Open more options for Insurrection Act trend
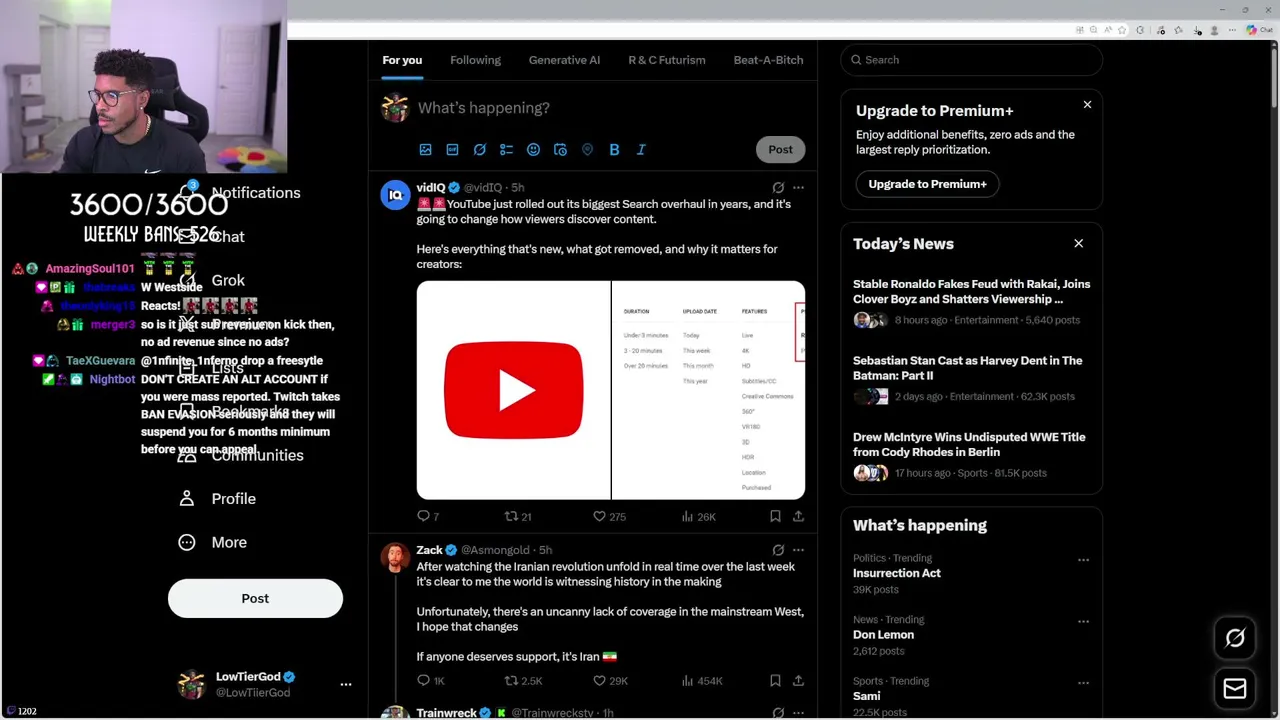This screenshot has width=1280, height=720. [x=1083, y=560]
